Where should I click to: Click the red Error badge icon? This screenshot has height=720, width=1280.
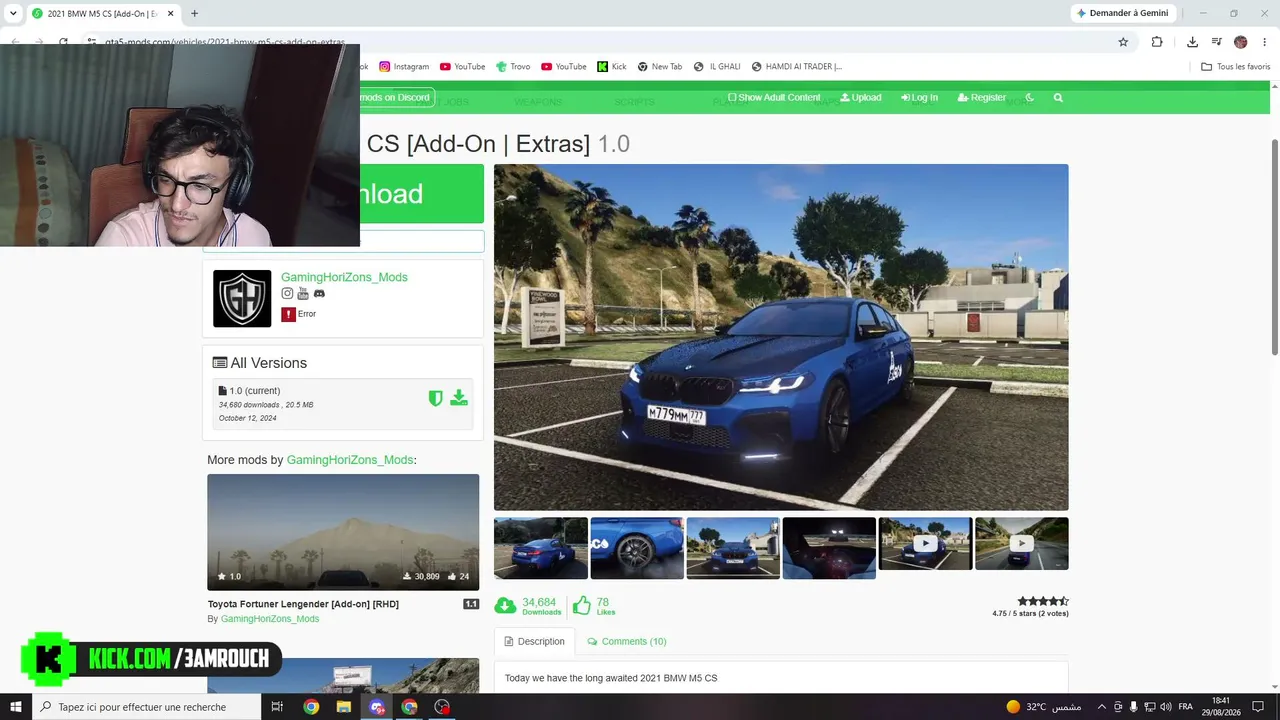pyautogui.click(x=288, y=314)
